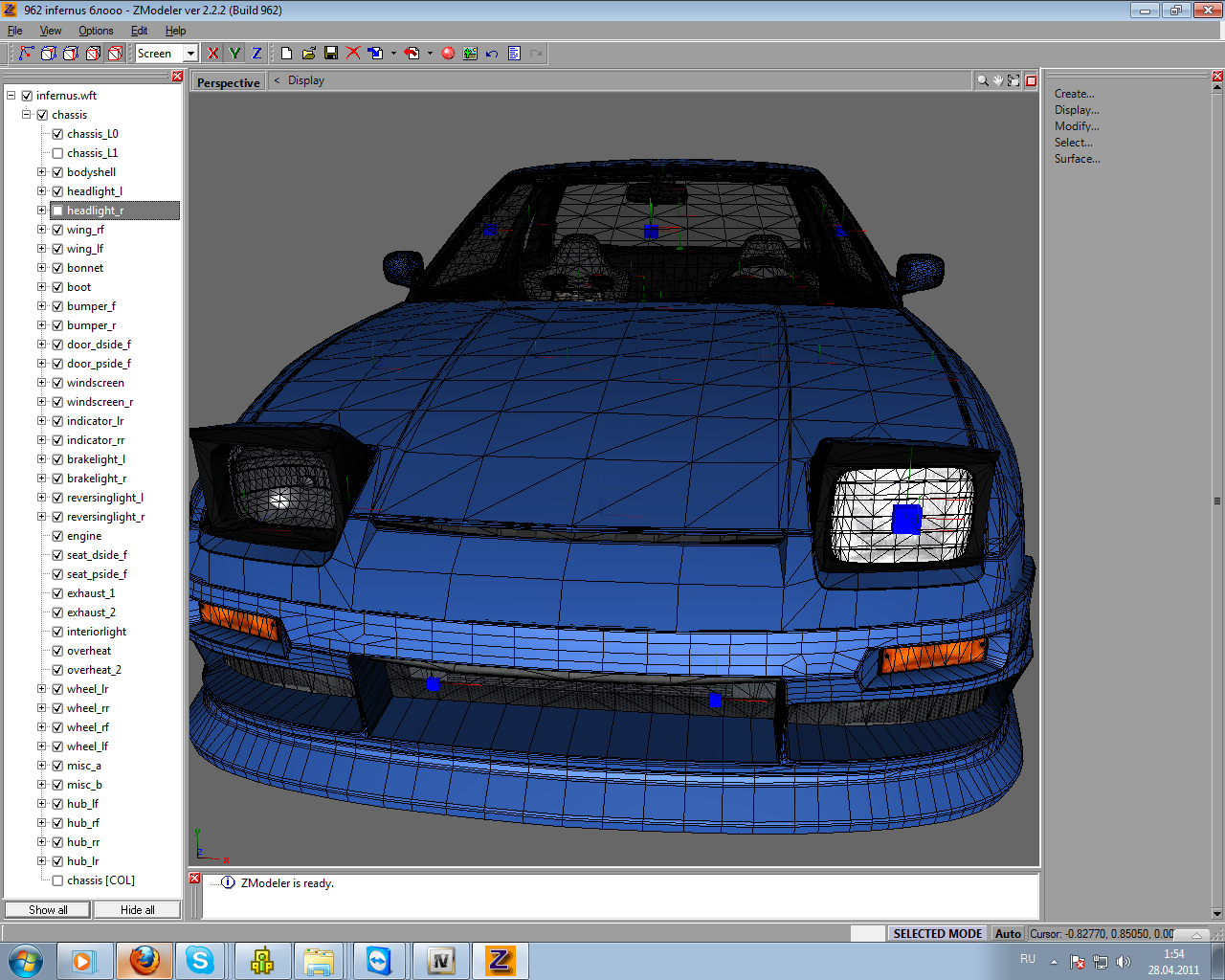Open the Screen axis mode dropdown
The height and width of the screenshot is (980, 1225).
coord(190,54)
